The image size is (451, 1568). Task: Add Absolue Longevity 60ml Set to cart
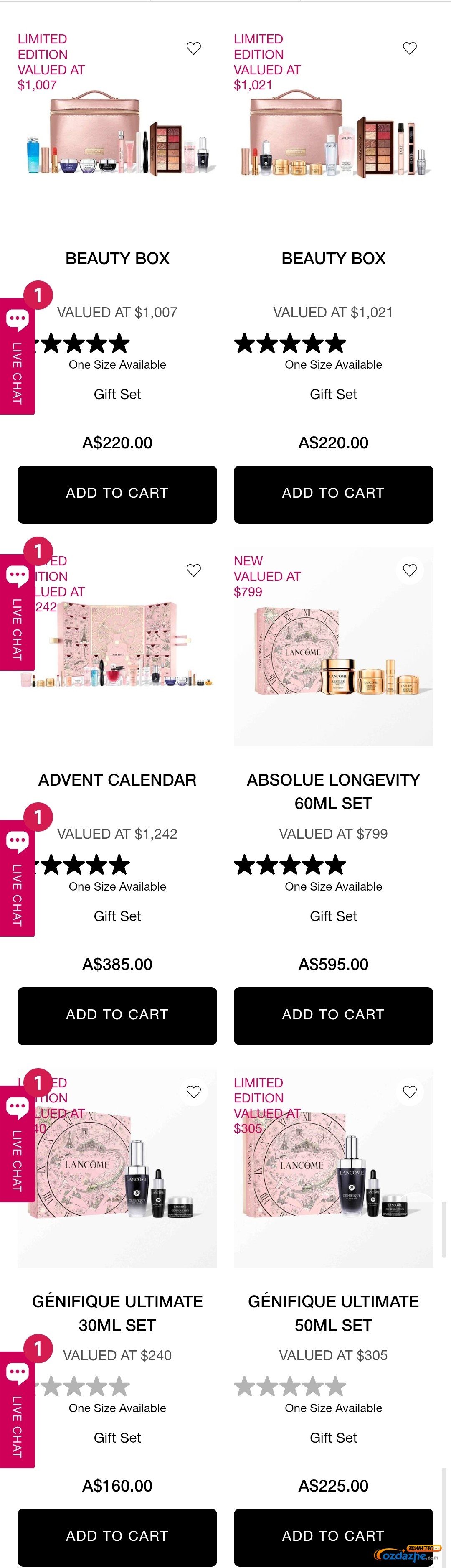(333, 1015)
